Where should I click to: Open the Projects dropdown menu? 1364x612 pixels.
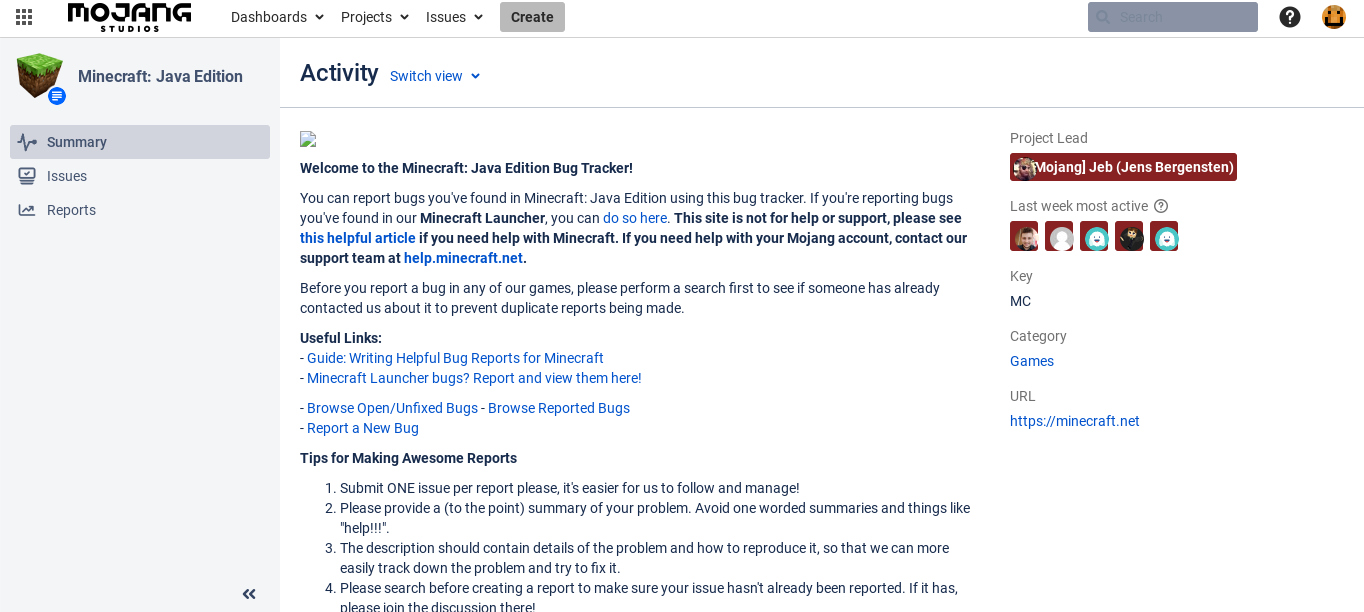(375, 17)
